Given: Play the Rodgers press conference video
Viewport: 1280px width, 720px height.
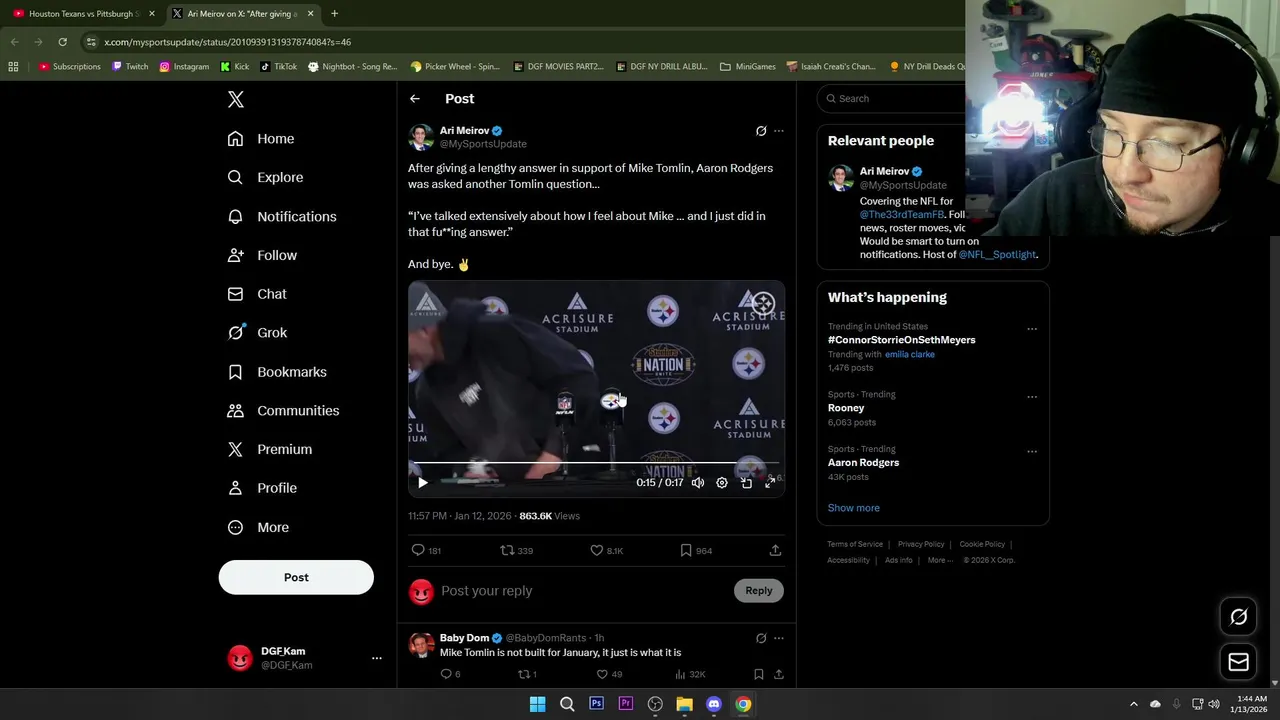Looking at the screenshot, I should point(423,483).
